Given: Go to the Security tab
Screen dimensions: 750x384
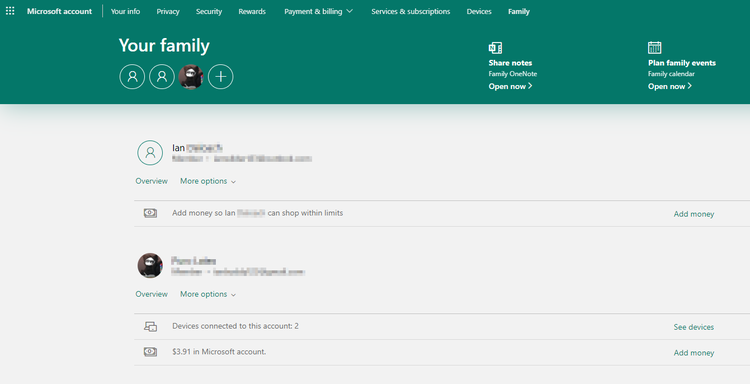Looking at the screenshot, I should pyautogui.click(x=209, y=11).
